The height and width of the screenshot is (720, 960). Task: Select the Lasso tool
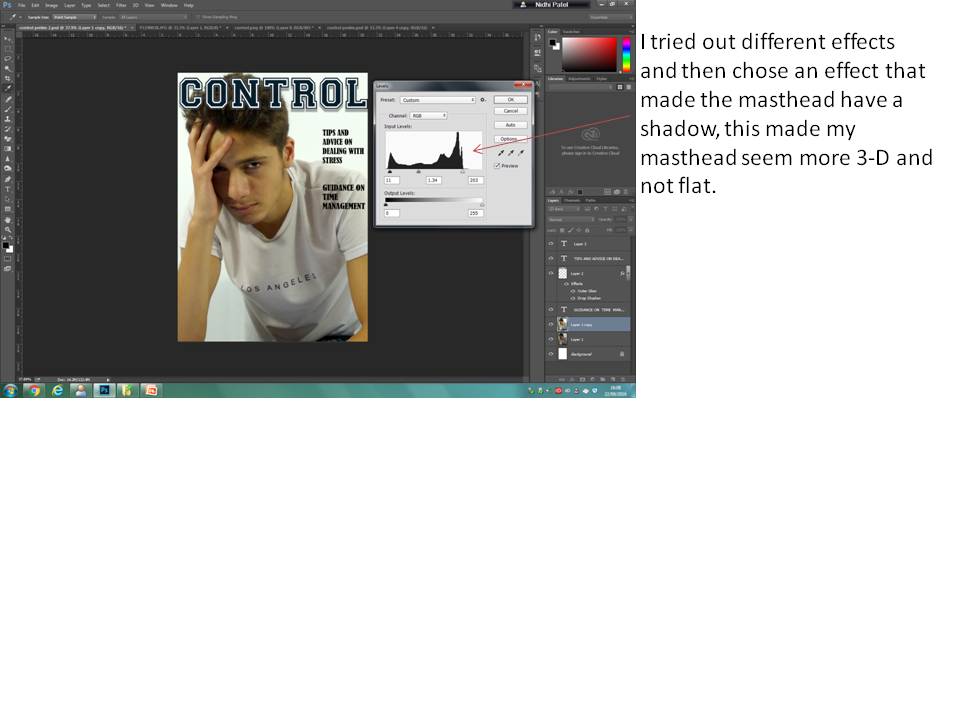coord(7,58)
